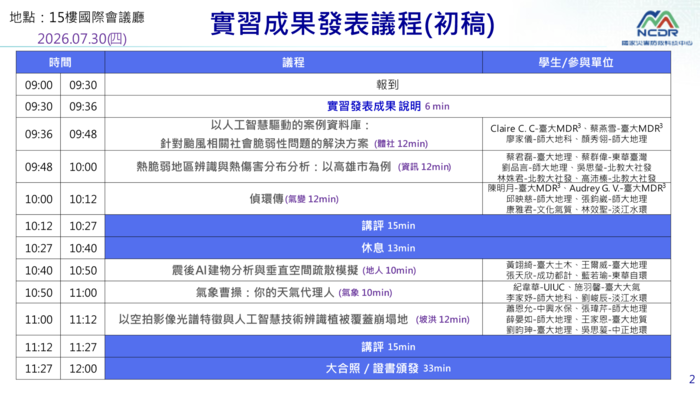Click the (地人 10min) label

[389, 270]
